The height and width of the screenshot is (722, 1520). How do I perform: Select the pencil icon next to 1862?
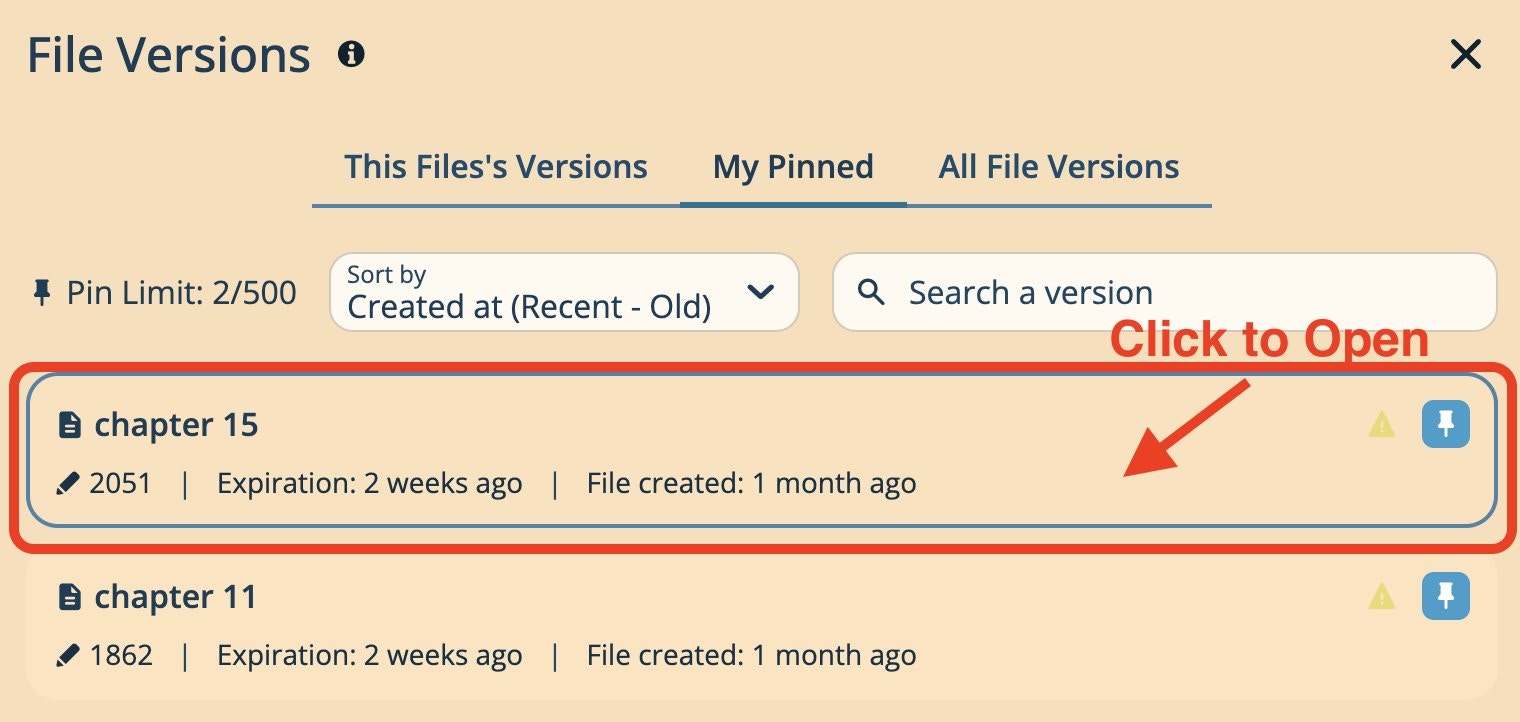pos(68,654)
